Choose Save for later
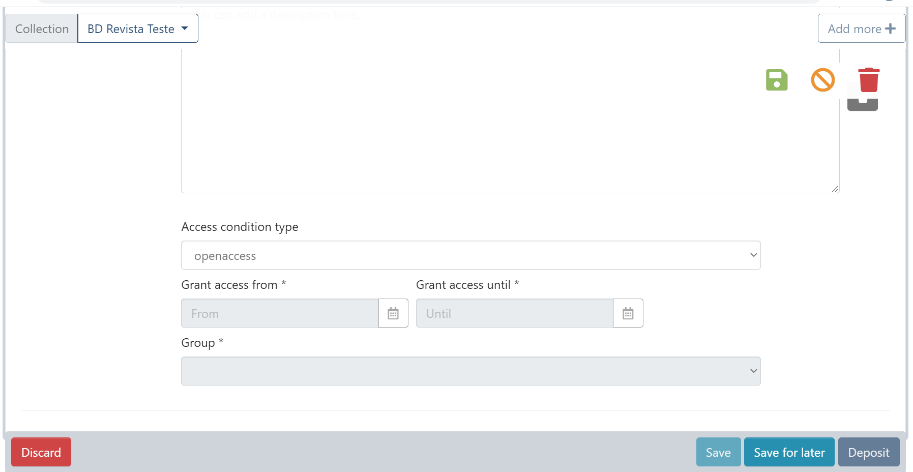Screen dimensions: 913x472 click(789, 452)
